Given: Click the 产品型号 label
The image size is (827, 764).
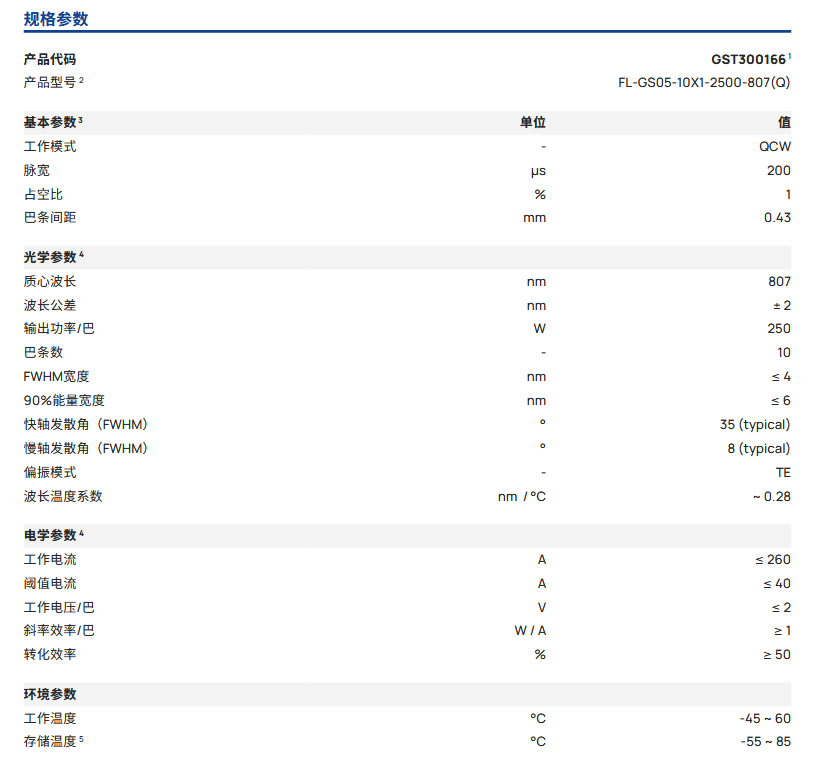Looking at the screenshot, I should [50, 83].
